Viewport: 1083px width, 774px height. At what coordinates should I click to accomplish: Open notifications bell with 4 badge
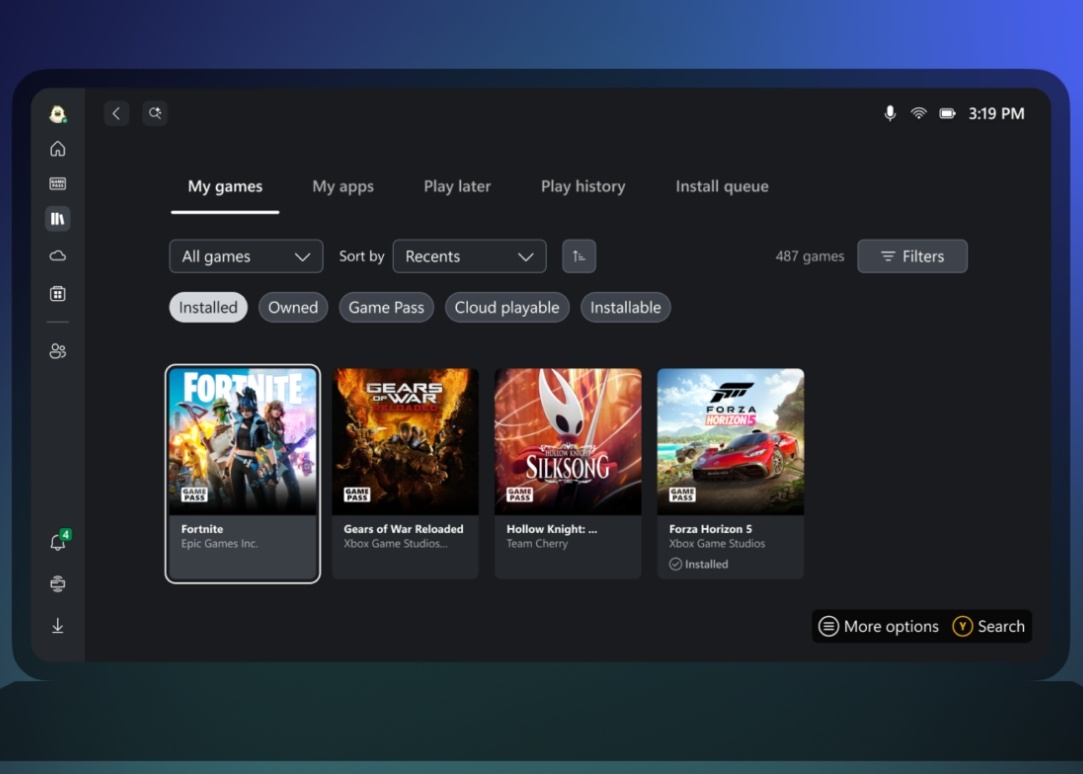(59, 541)
